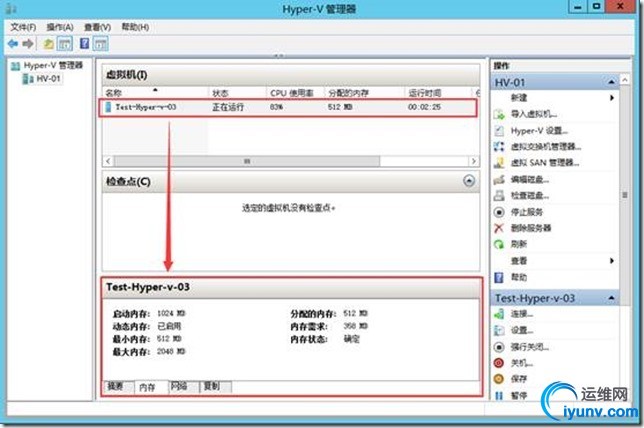
Task: Select the Test-Hyper-v-03 row VM icon
Action: 108,107
